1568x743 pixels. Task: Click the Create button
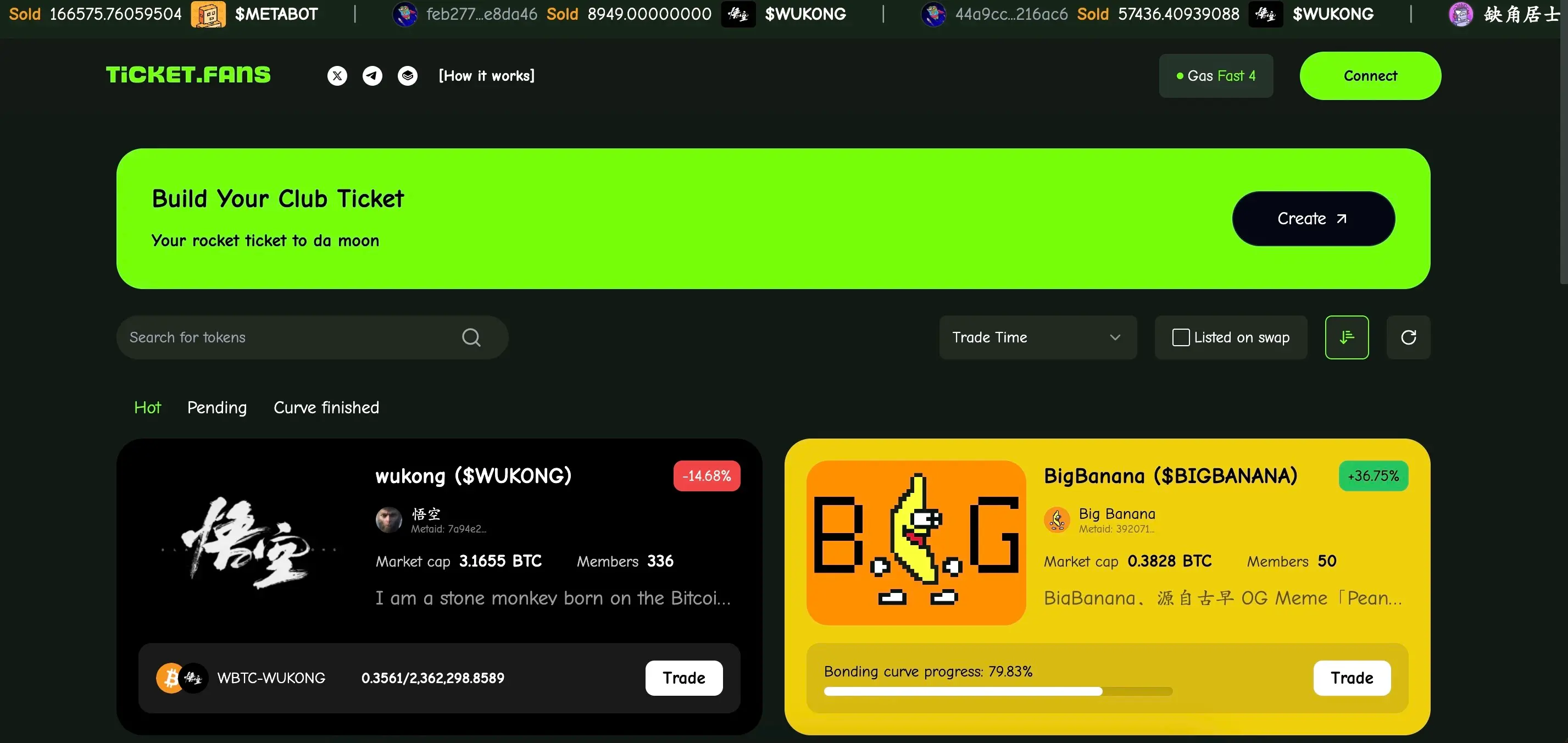[x=1314, y=218]
